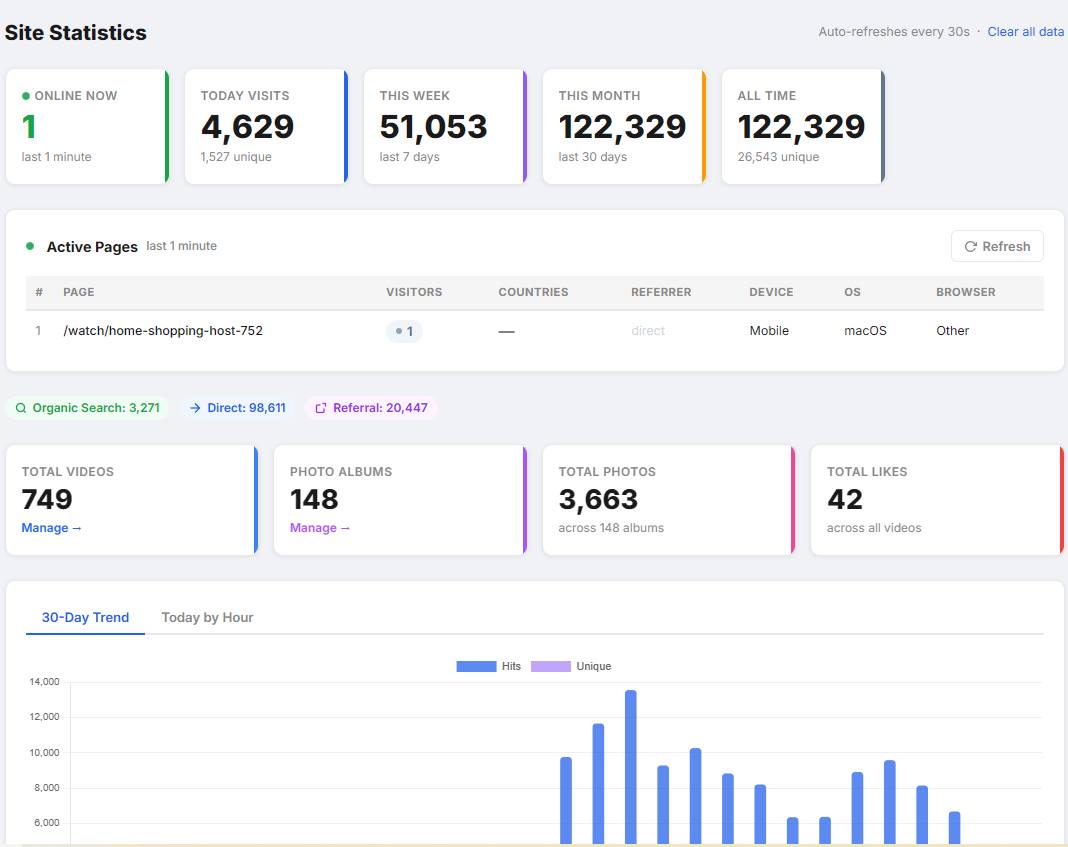Screen dimensions: 1068x847
Task: Switch to the 30-Day Trend tab
Action: (x=85, y=618)
